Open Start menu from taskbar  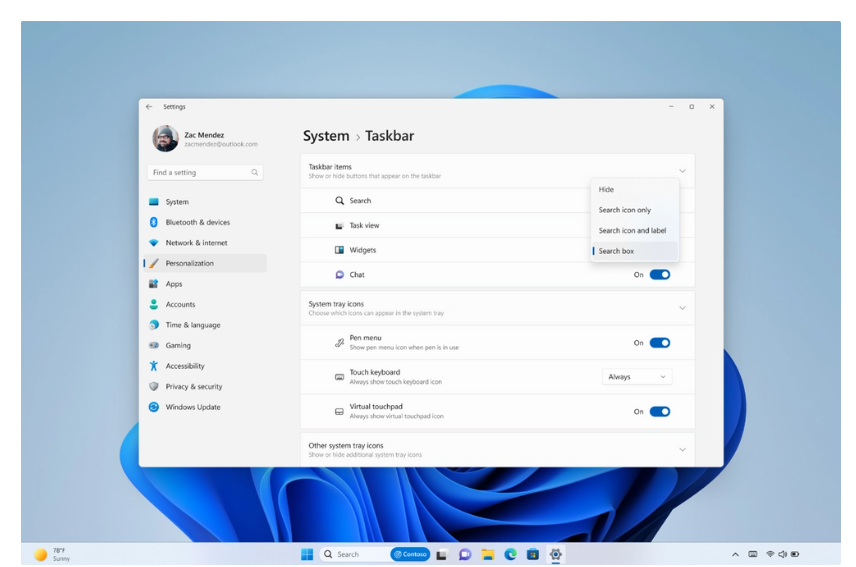(x=307, y=554)
